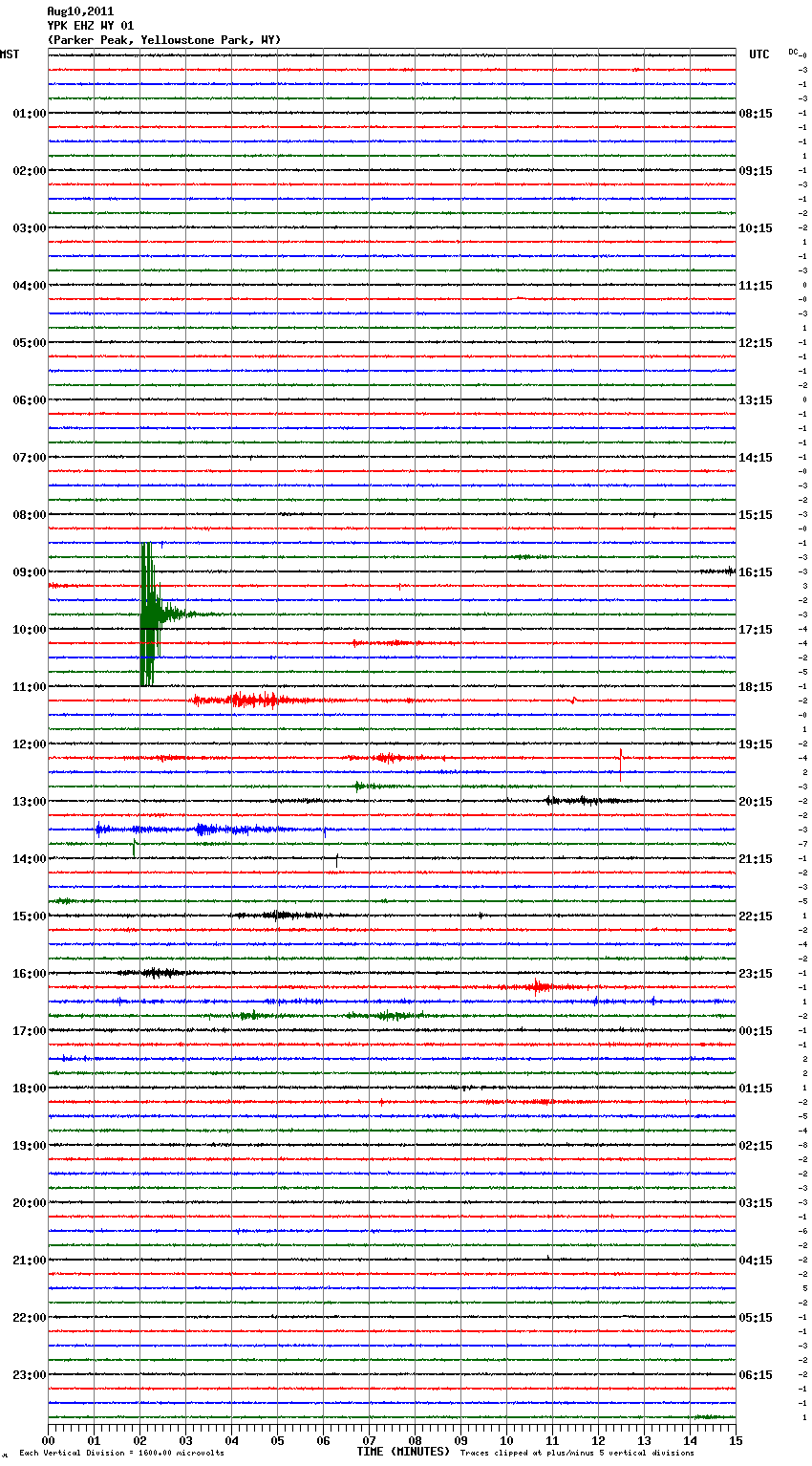
Task: Select the 13:00 MST row label
Action: 30,802
